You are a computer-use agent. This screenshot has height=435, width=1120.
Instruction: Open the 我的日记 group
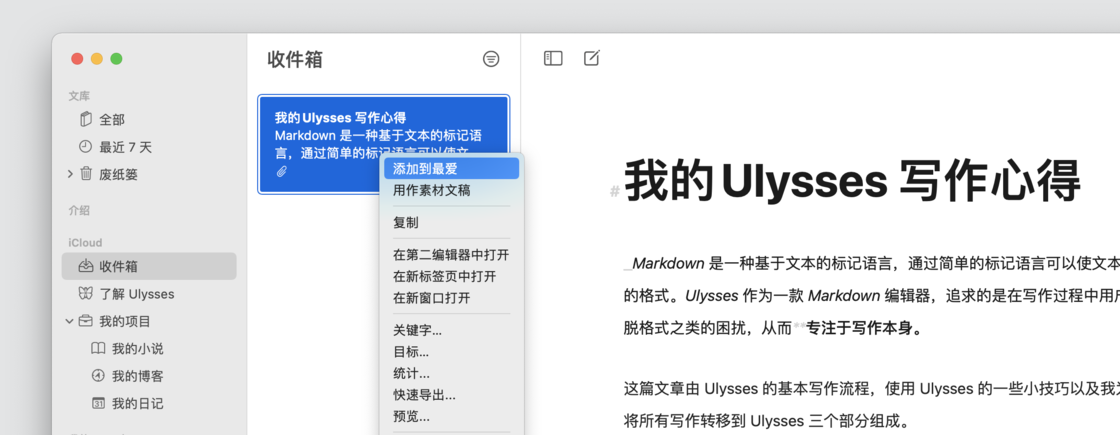[149, 404]
